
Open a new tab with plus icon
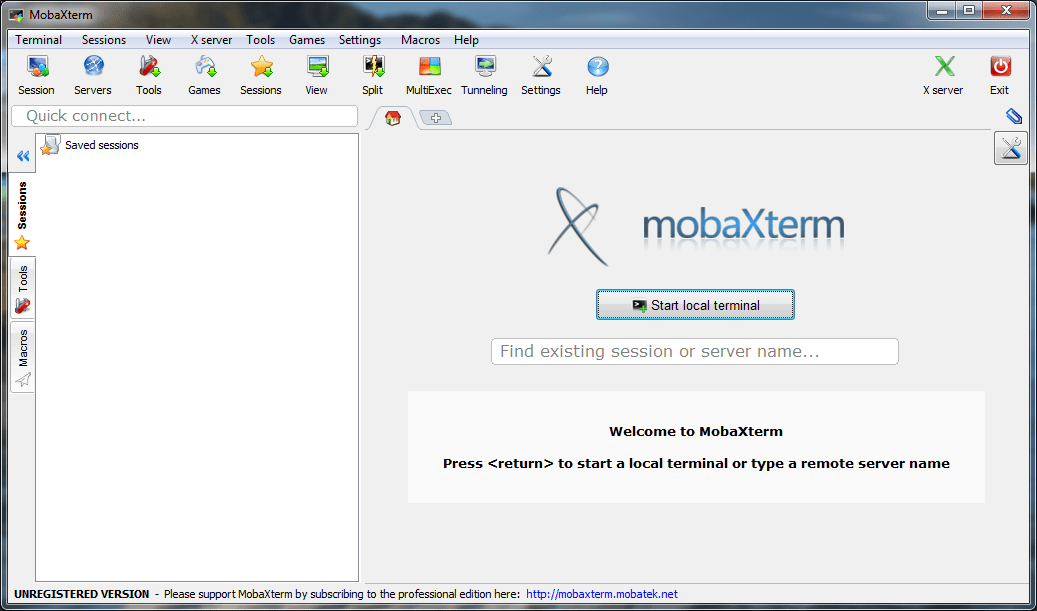[435, 118]
